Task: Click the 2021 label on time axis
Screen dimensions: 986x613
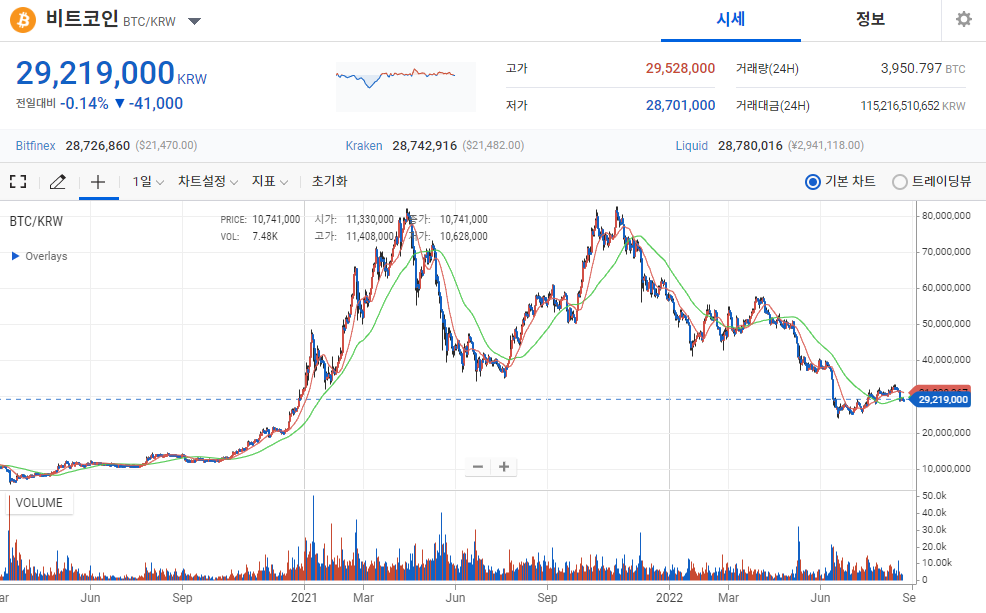Action: [x=304, y=597]
